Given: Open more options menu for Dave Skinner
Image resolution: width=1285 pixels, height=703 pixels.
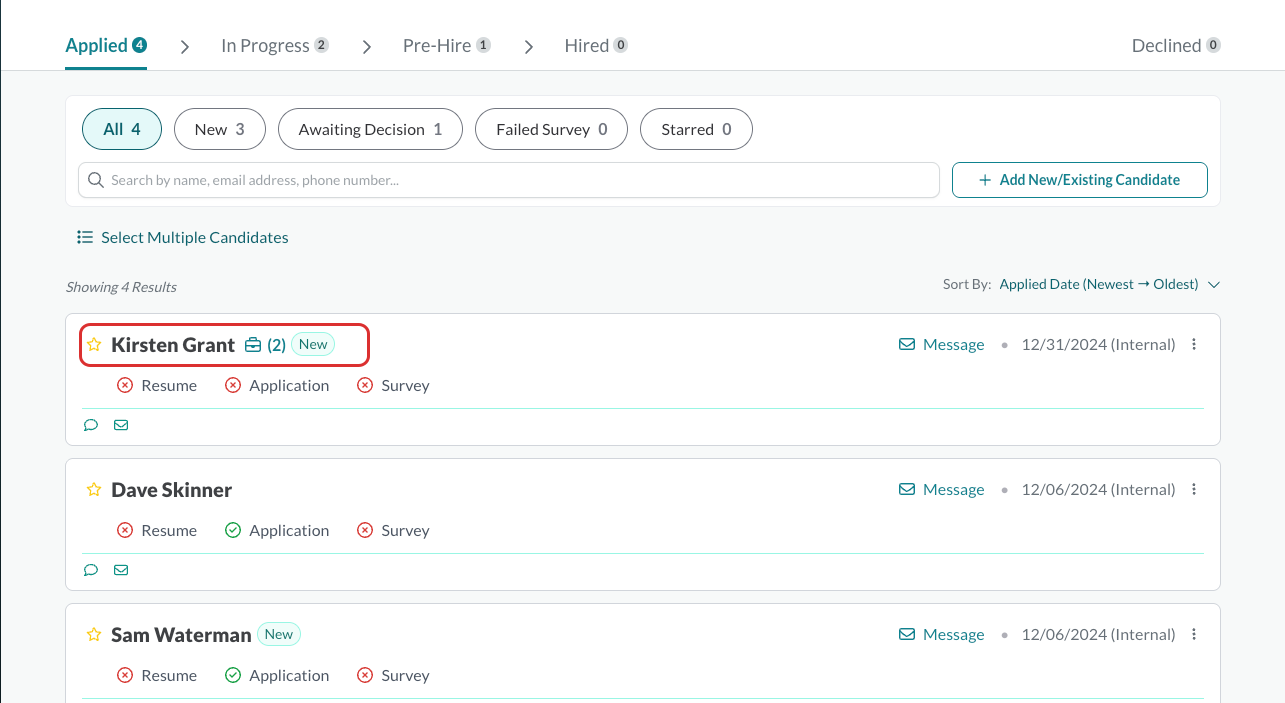Looking at the screenshot, I should [1194, 490].
